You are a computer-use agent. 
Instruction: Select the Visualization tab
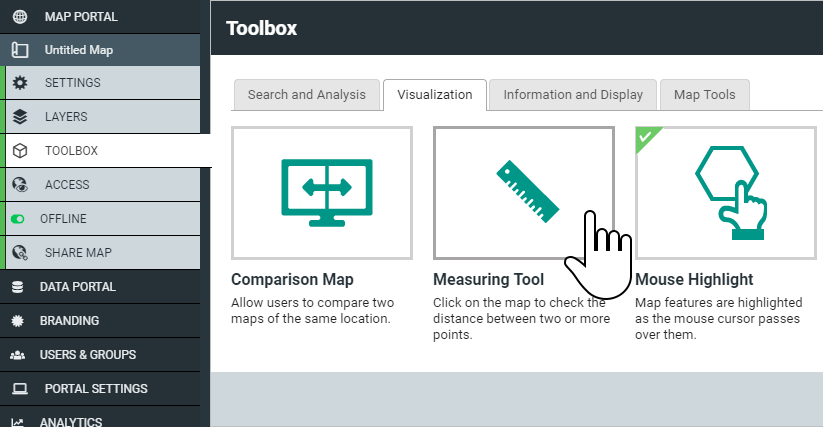(x=435, y=95)
